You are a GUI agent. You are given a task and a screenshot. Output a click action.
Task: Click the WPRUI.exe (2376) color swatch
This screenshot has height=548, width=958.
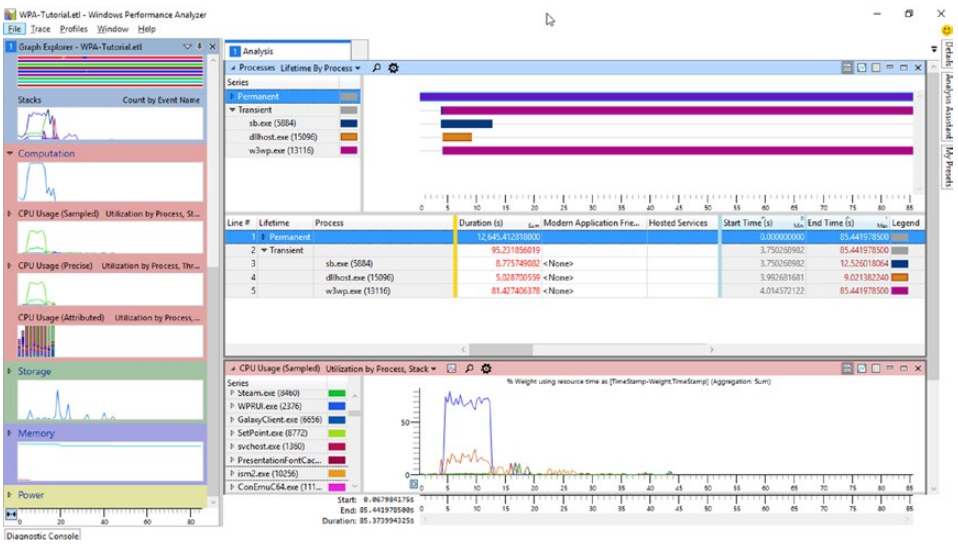point(337,406)
